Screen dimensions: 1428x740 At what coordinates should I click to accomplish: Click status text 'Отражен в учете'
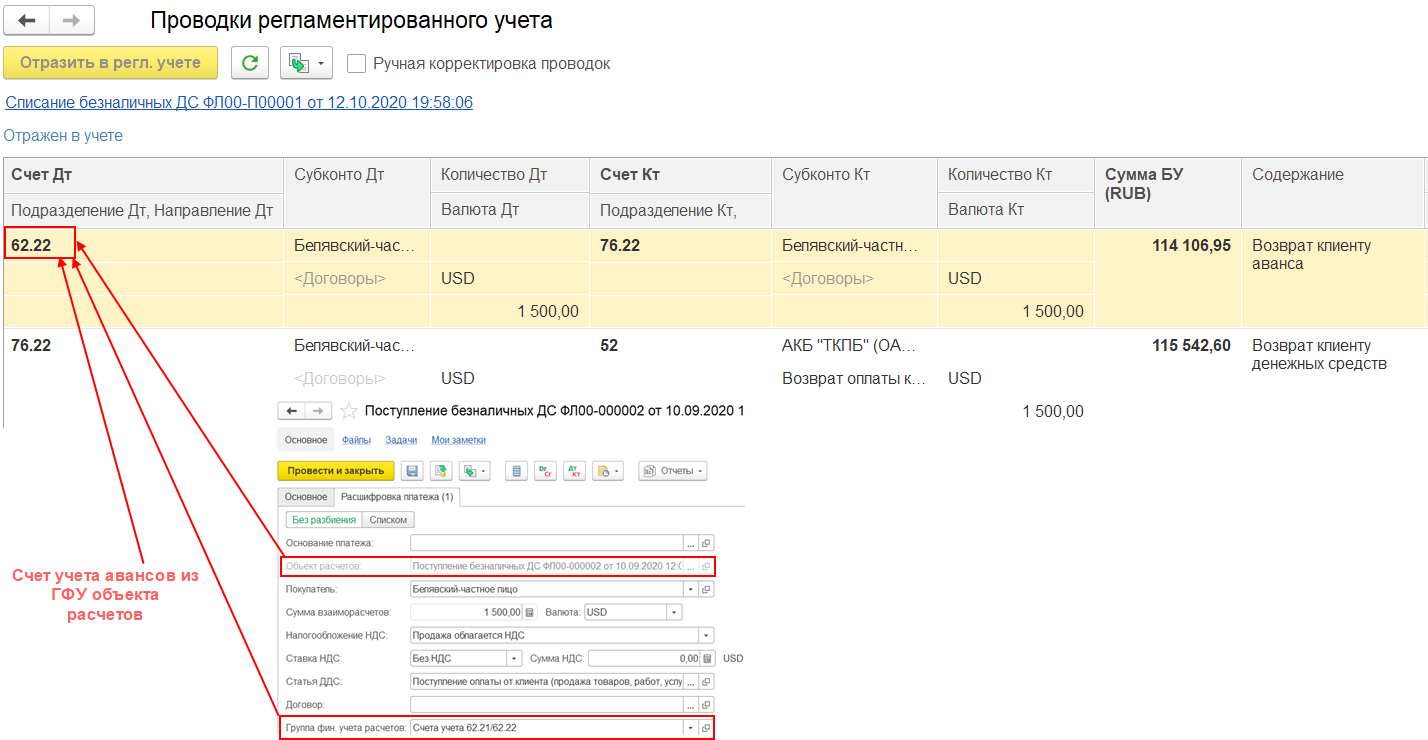(x=63, y=135)
